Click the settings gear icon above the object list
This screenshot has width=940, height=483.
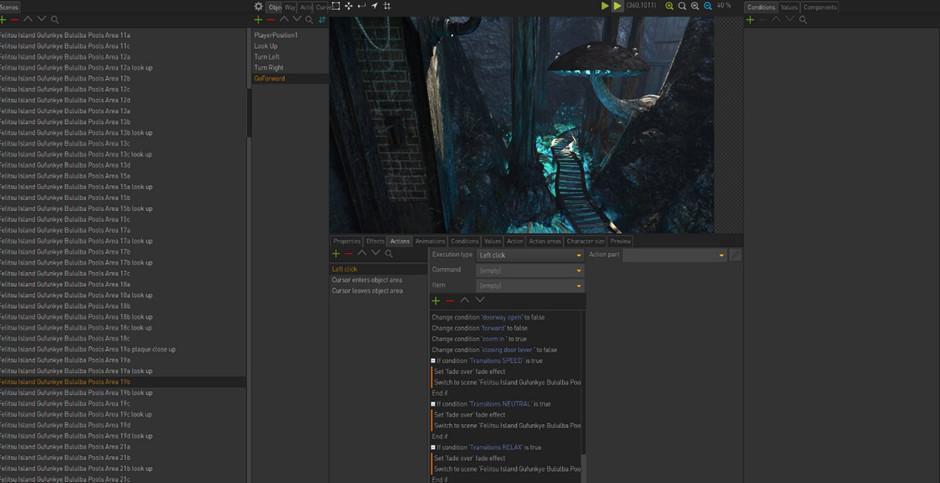[x=258, y=6]
